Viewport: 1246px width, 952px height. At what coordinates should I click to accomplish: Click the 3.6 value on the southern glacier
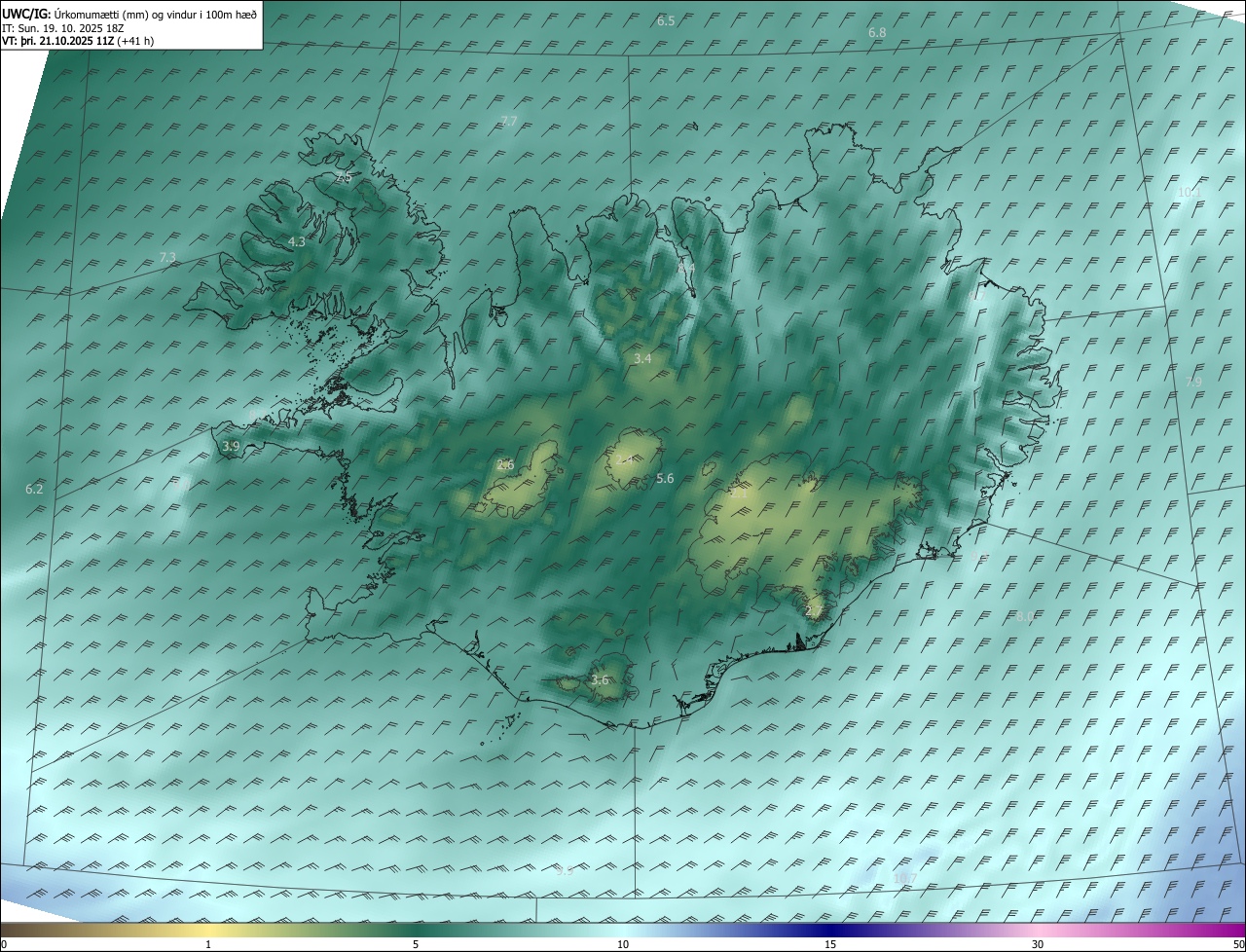[x=600, y=680]
